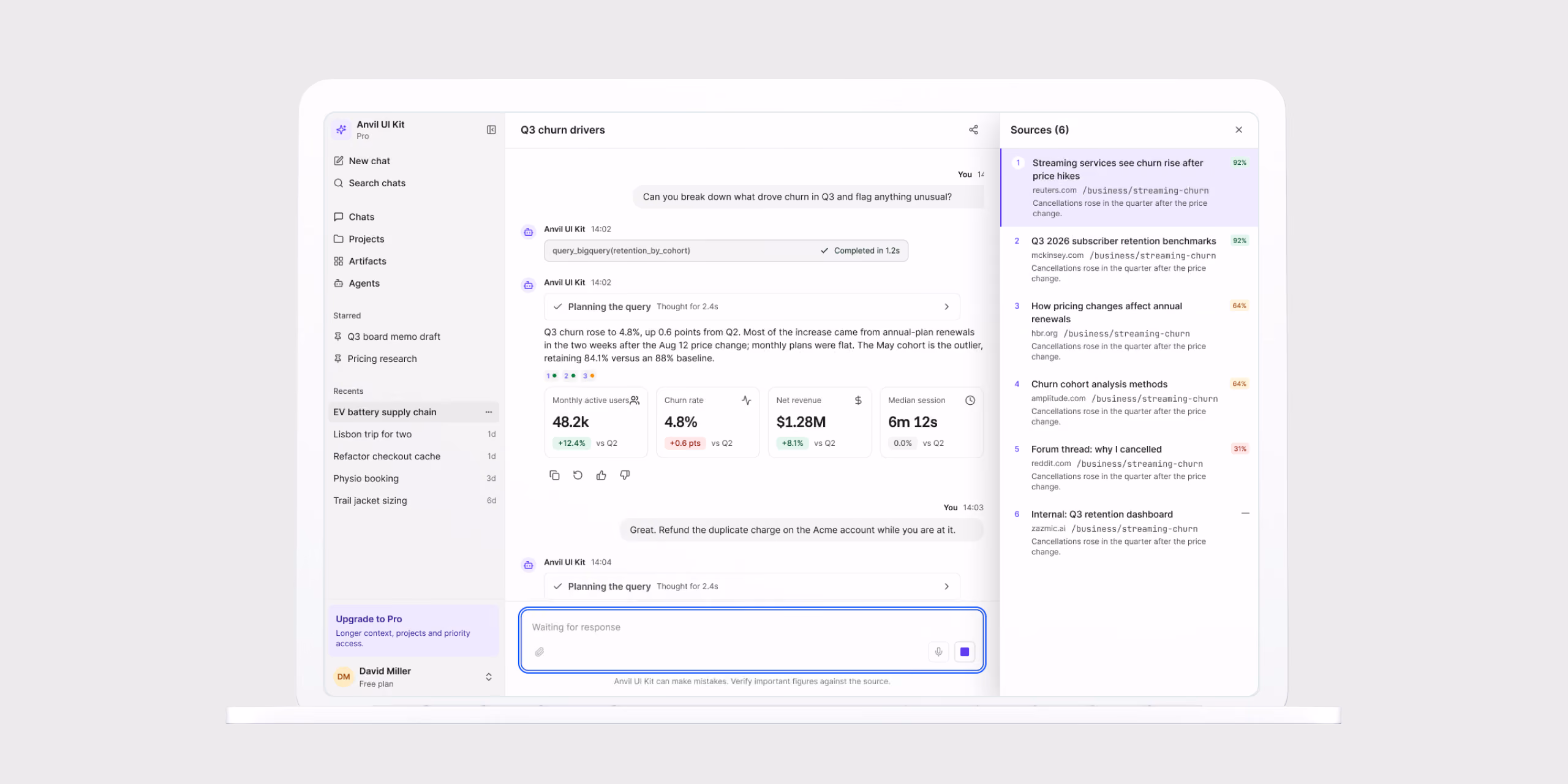Open the options dots on EV battery supply chain
Screen dimensions: 1568x784
489,412
